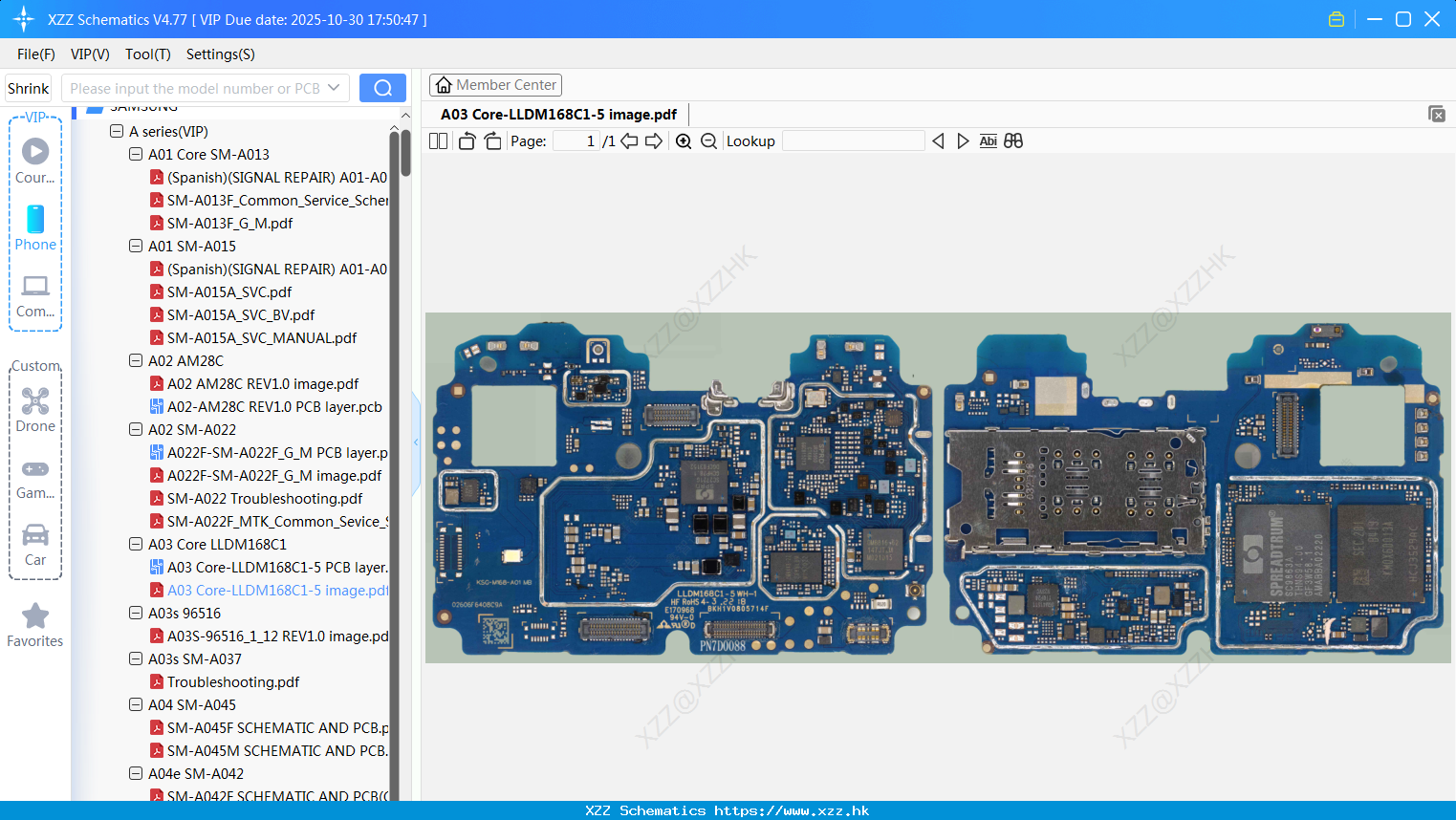Viewport: 1456px width, 820px height.
Task: Select the Phone category icon
Action: (35, 228)
